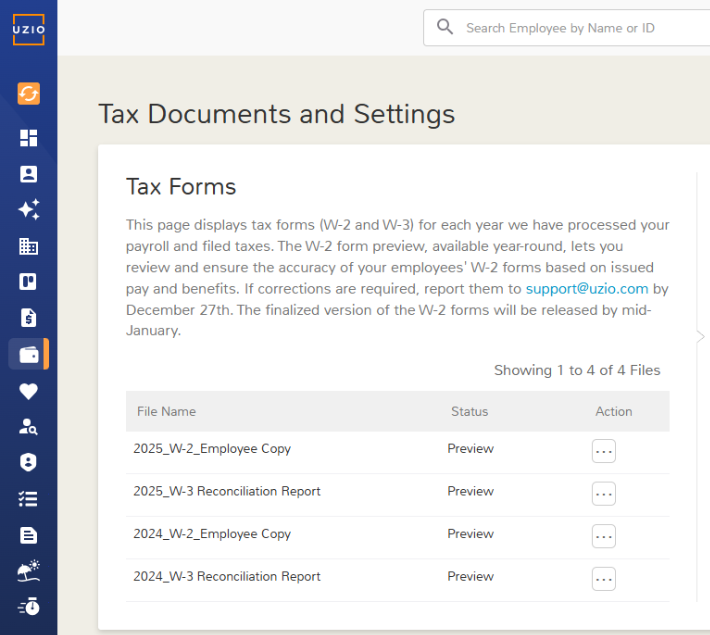710x635 pixels.
Task: Select the 2025_W-2_Employee Copy file name
Action: (212, 449)
